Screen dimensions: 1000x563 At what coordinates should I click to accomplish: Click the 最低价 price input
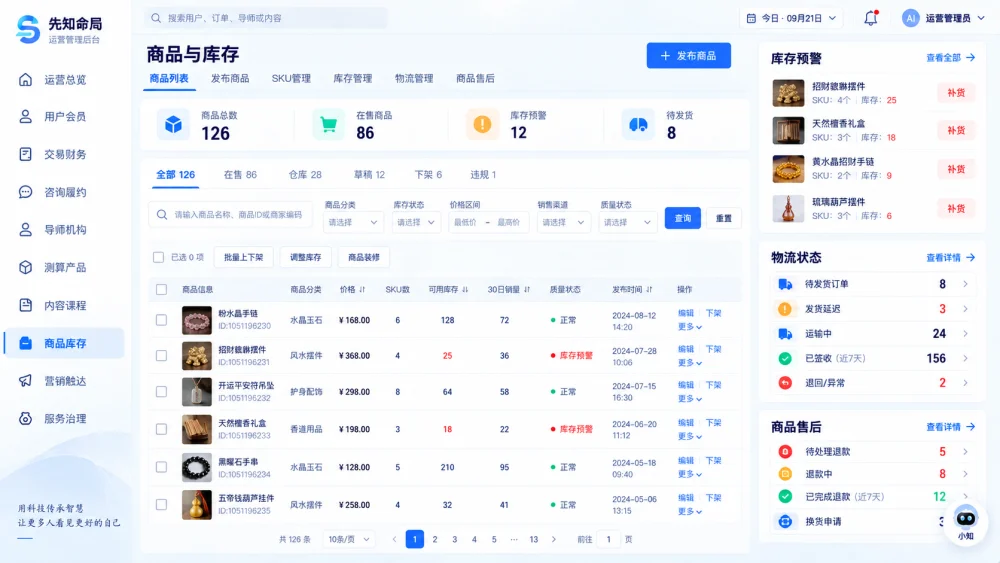[466, 223]
